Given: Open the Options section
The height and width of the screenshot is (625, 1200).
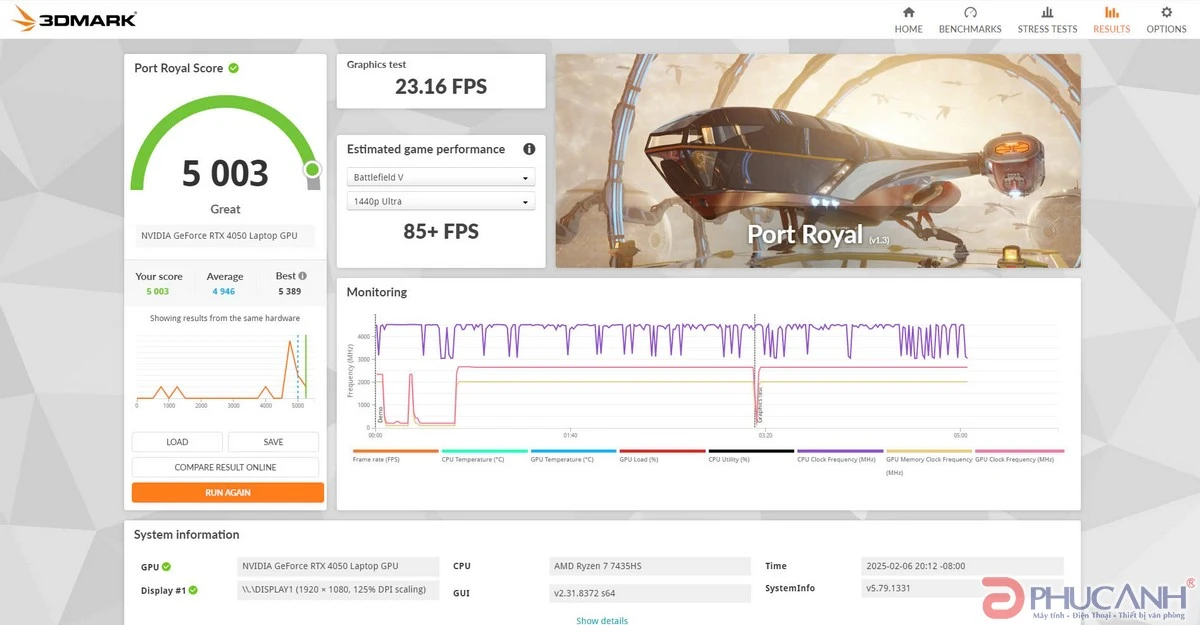Looking at the screenshot, I should (x=1166, y=20).
